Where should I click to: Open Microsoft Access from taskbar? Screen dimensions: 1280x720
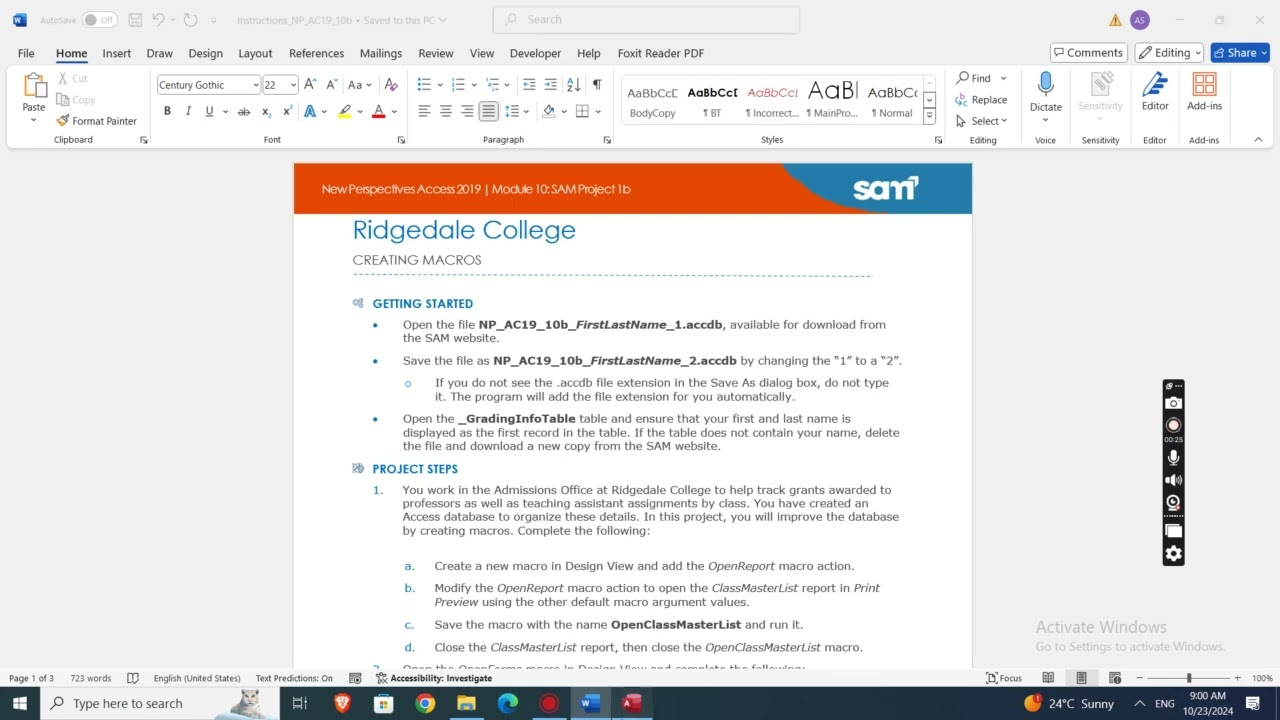632,704
